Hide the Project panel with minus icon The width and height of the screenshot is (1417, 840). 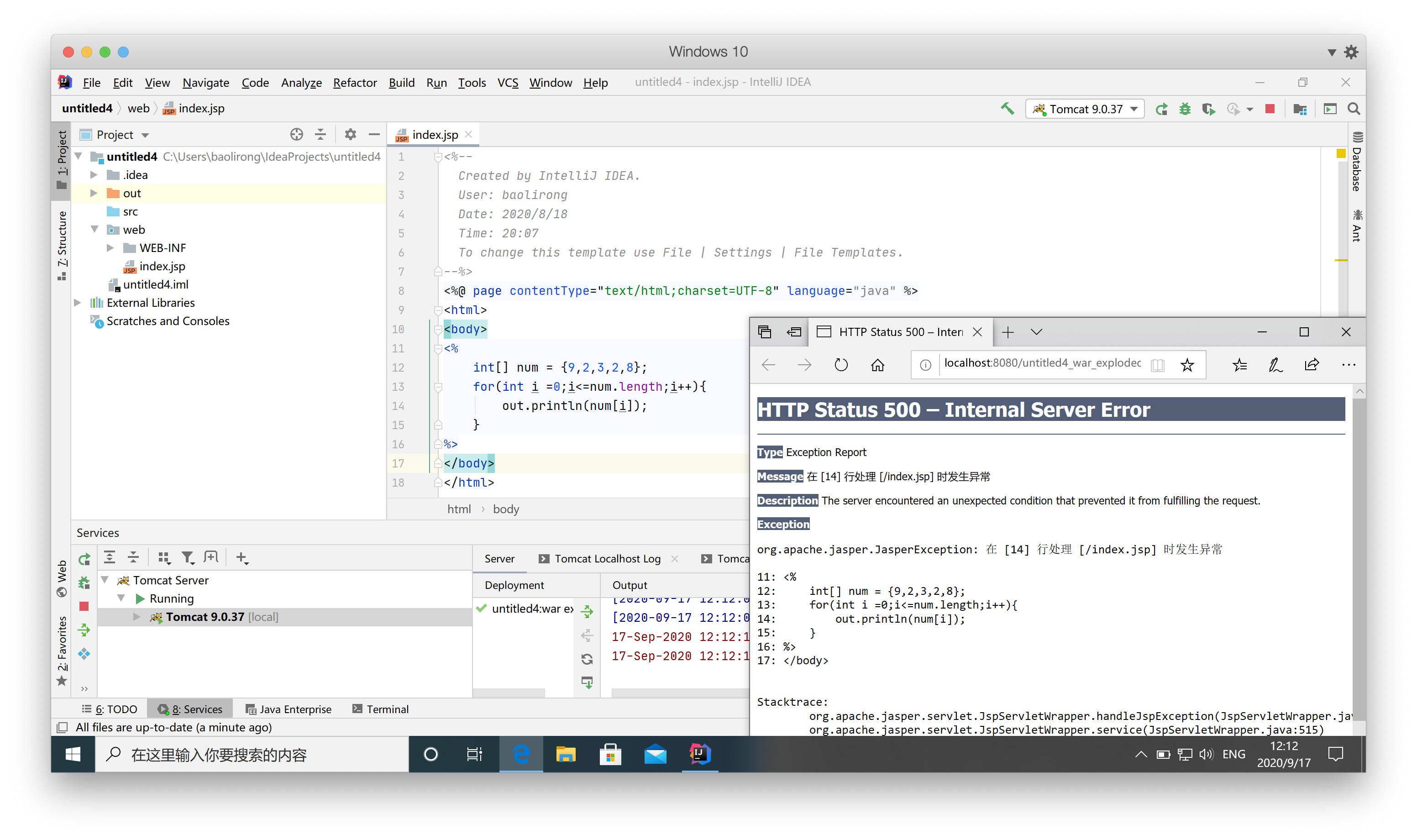pos(374,134)
